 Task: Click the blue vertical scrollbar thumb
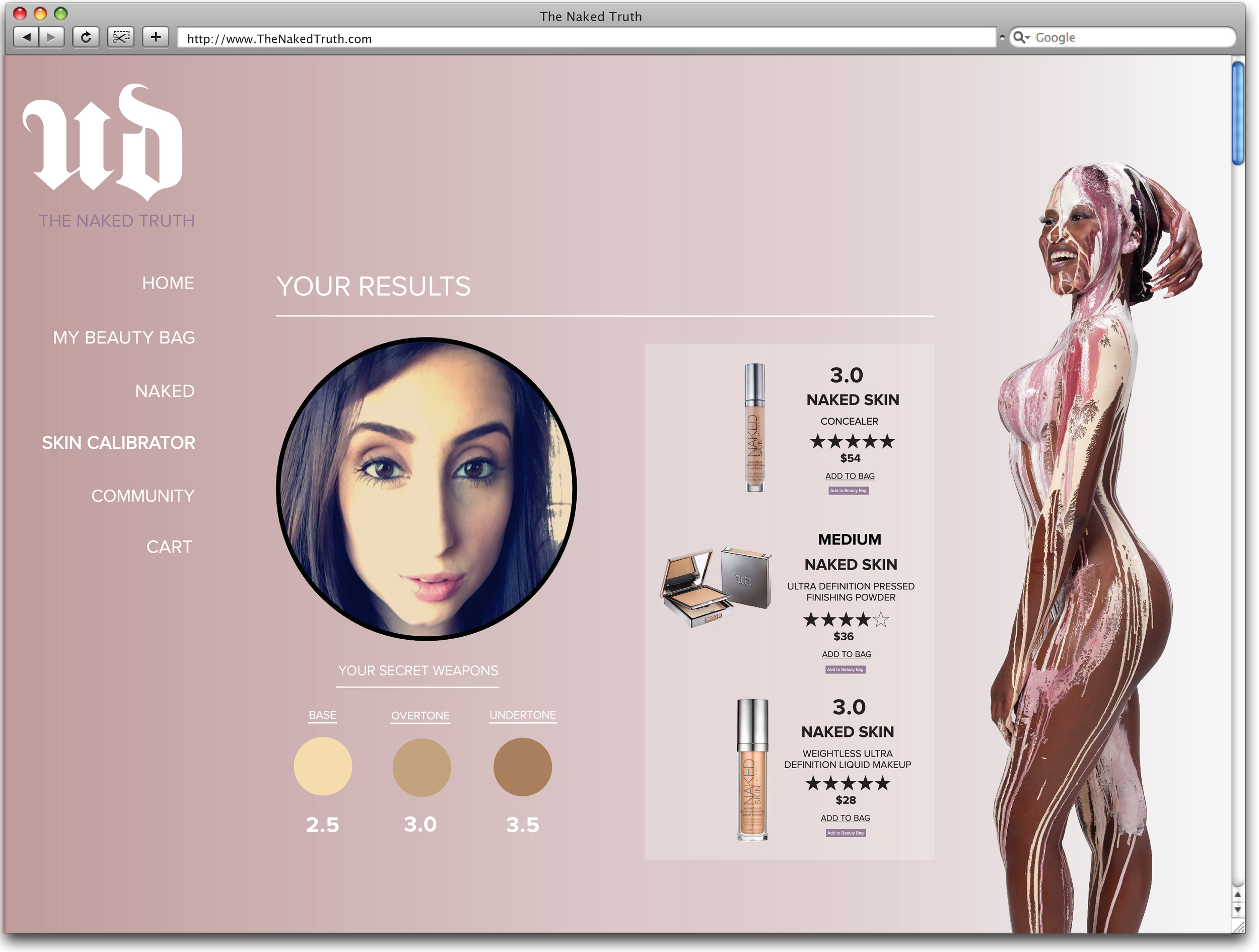pyautogui.click(x=1238, y=114)
